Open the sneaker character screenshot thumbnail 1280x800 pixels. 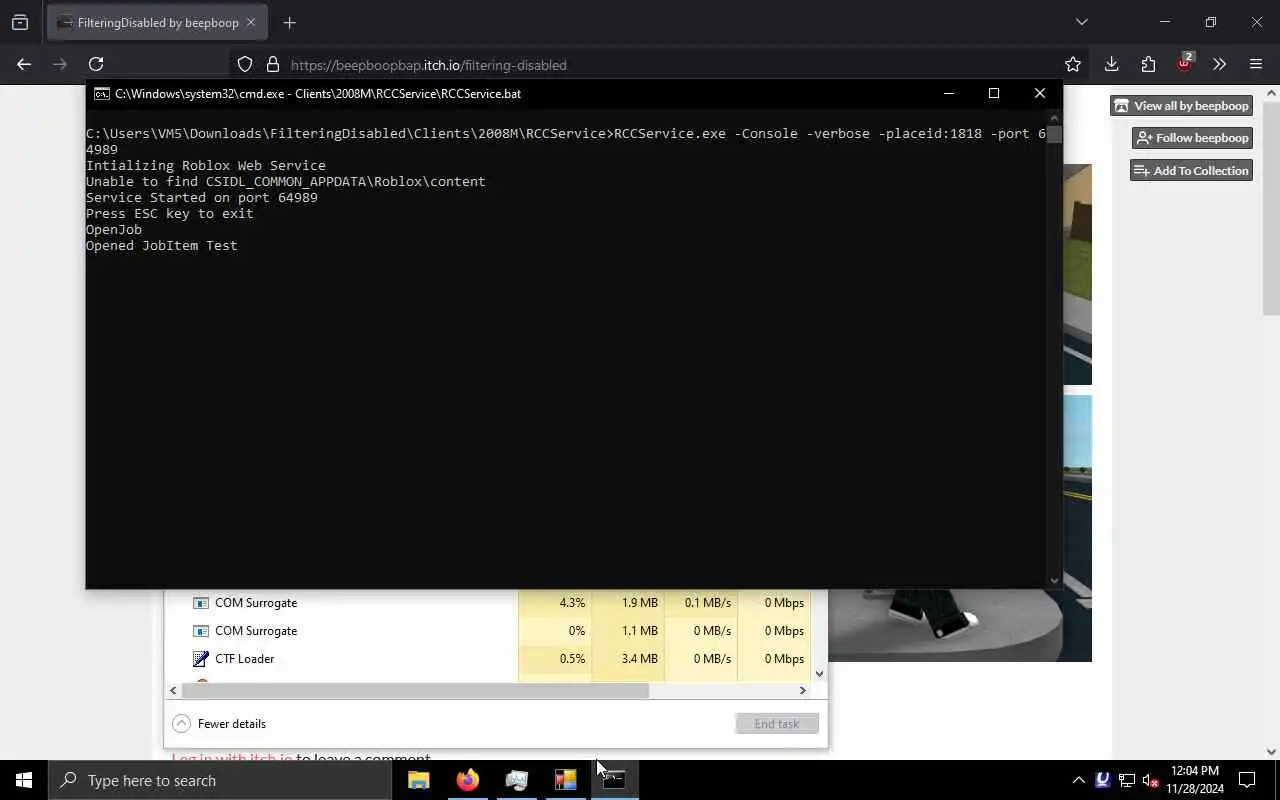960,625
